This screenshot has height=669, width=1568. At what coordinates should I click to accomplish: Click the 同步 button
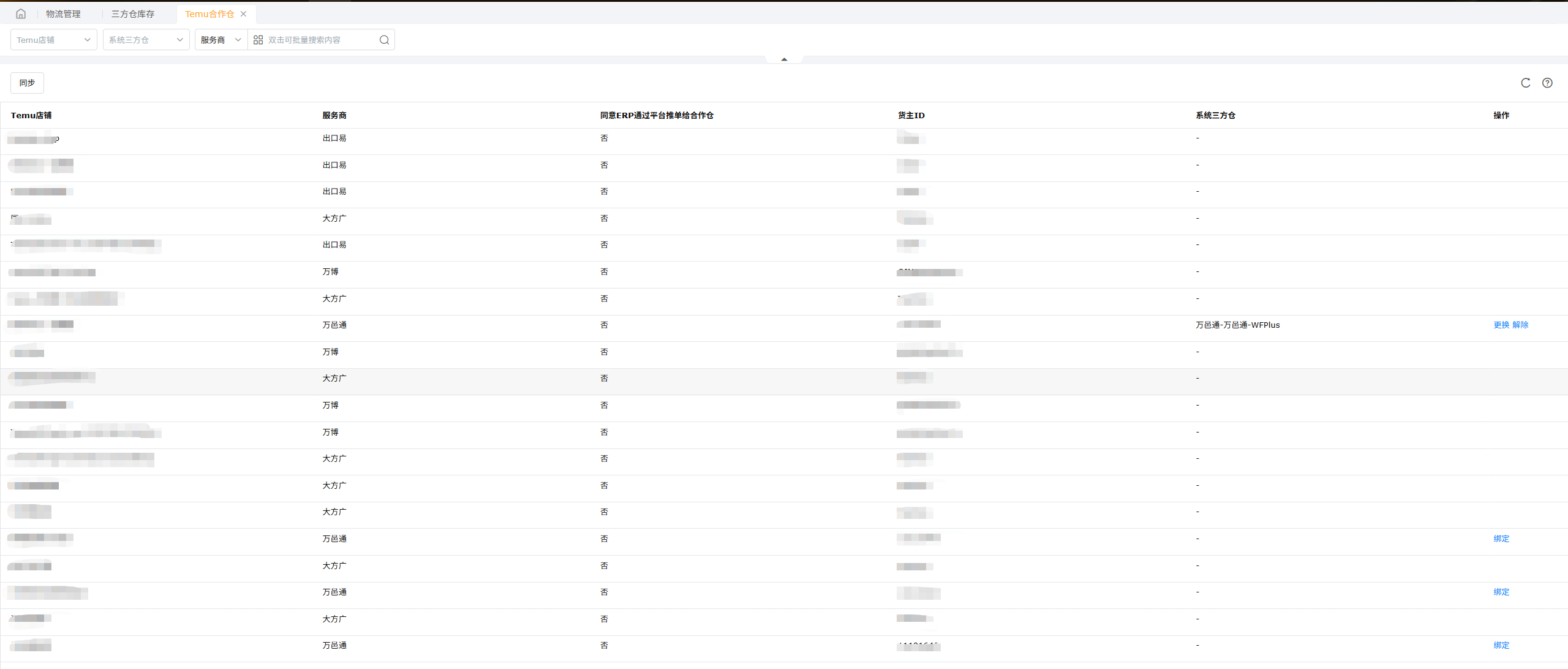[x=27, y=83]
